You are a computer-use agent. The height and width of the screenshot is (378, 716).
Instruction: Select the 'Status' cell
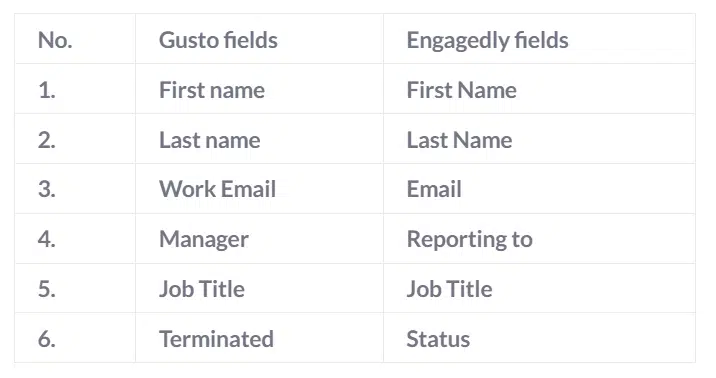point(539,337)
